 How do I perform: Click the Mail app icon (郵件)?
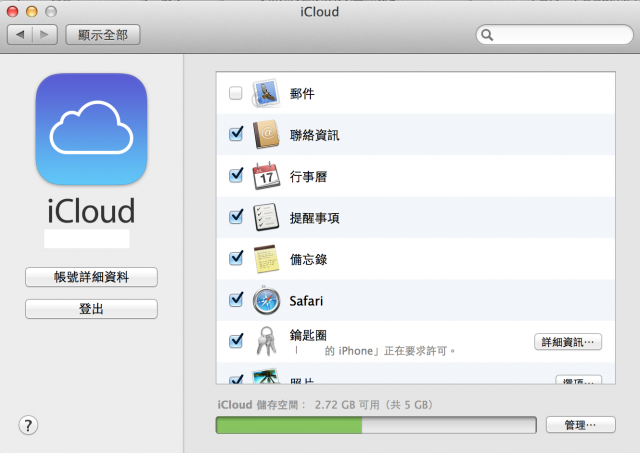coord(266,93)
